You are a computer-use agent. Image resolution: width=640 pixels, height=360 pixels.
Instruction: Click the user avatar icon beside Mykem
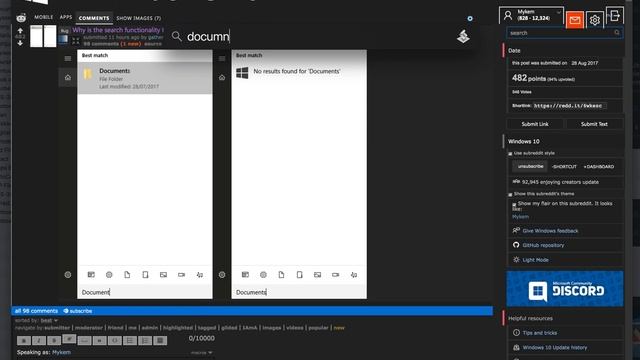508,15
